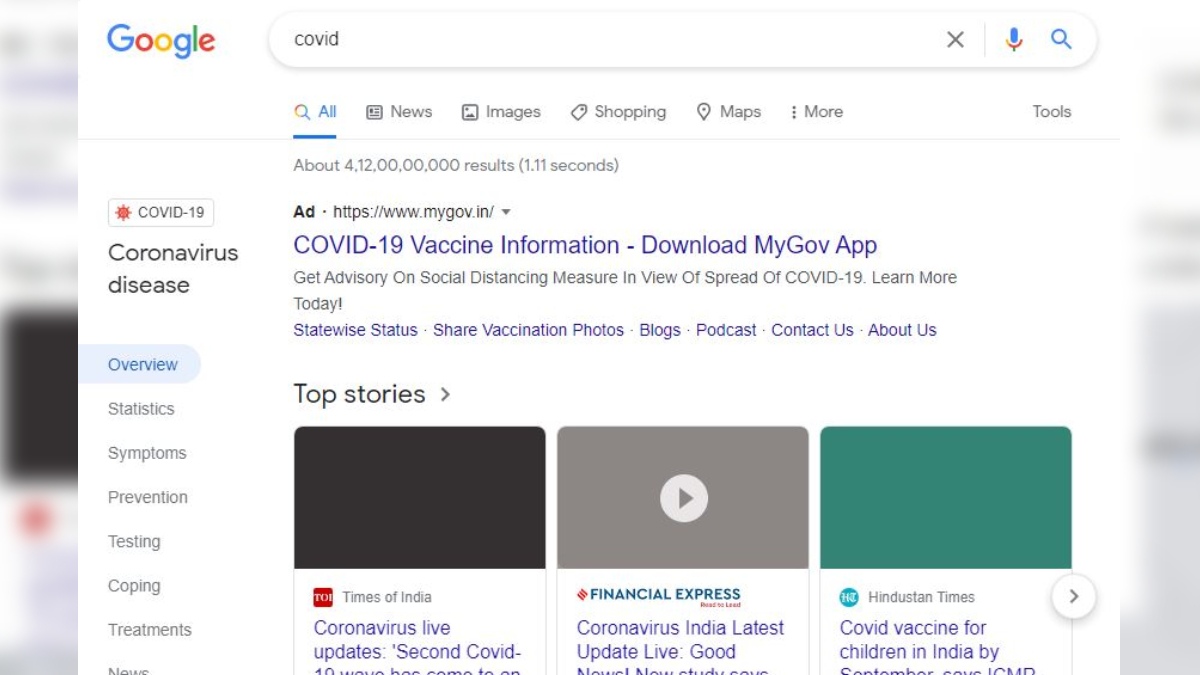
Task: Open the search Tools options
Action: pos(1052,112)
